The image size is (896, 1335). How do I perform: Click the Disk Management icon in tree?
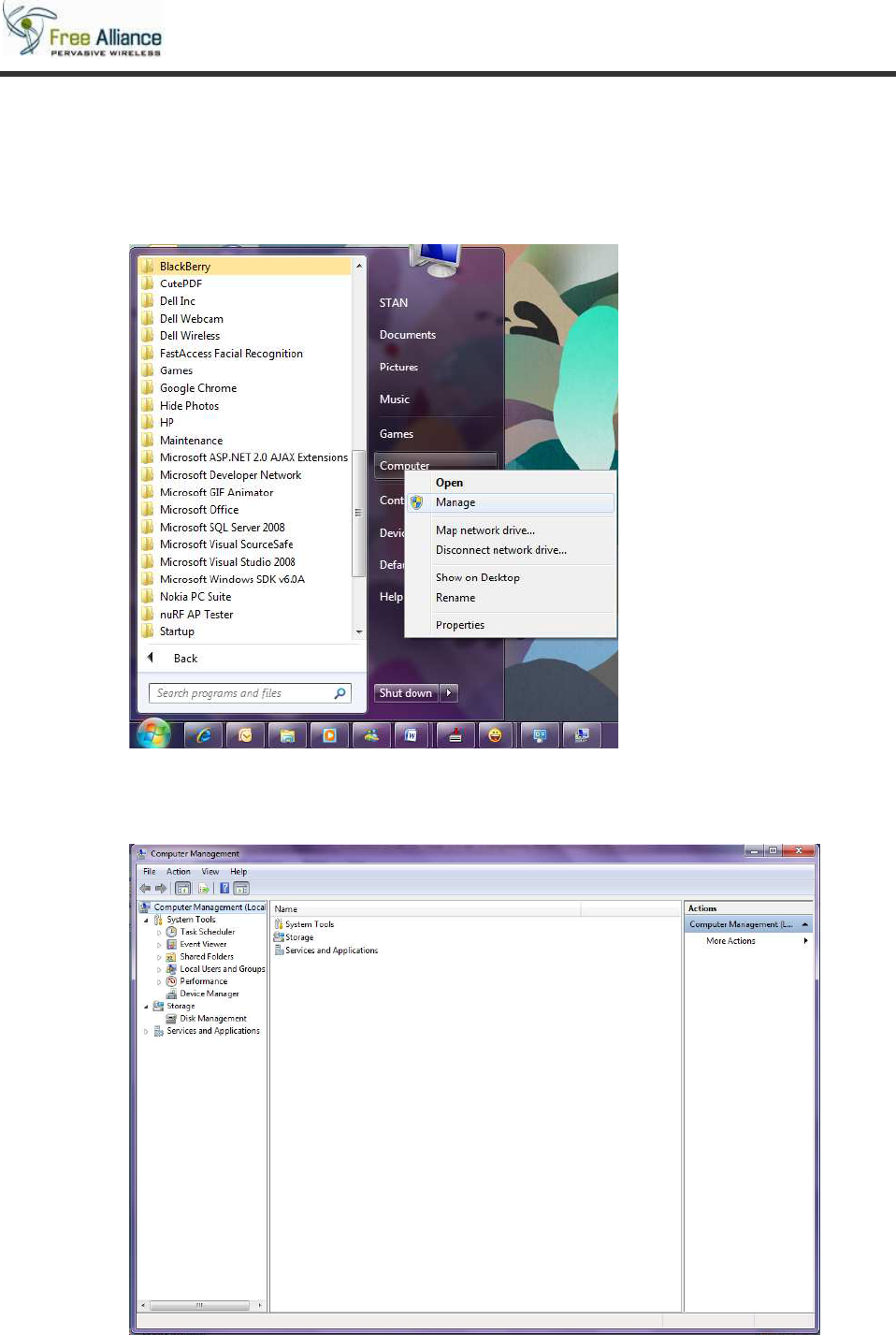click(171, 1018)
